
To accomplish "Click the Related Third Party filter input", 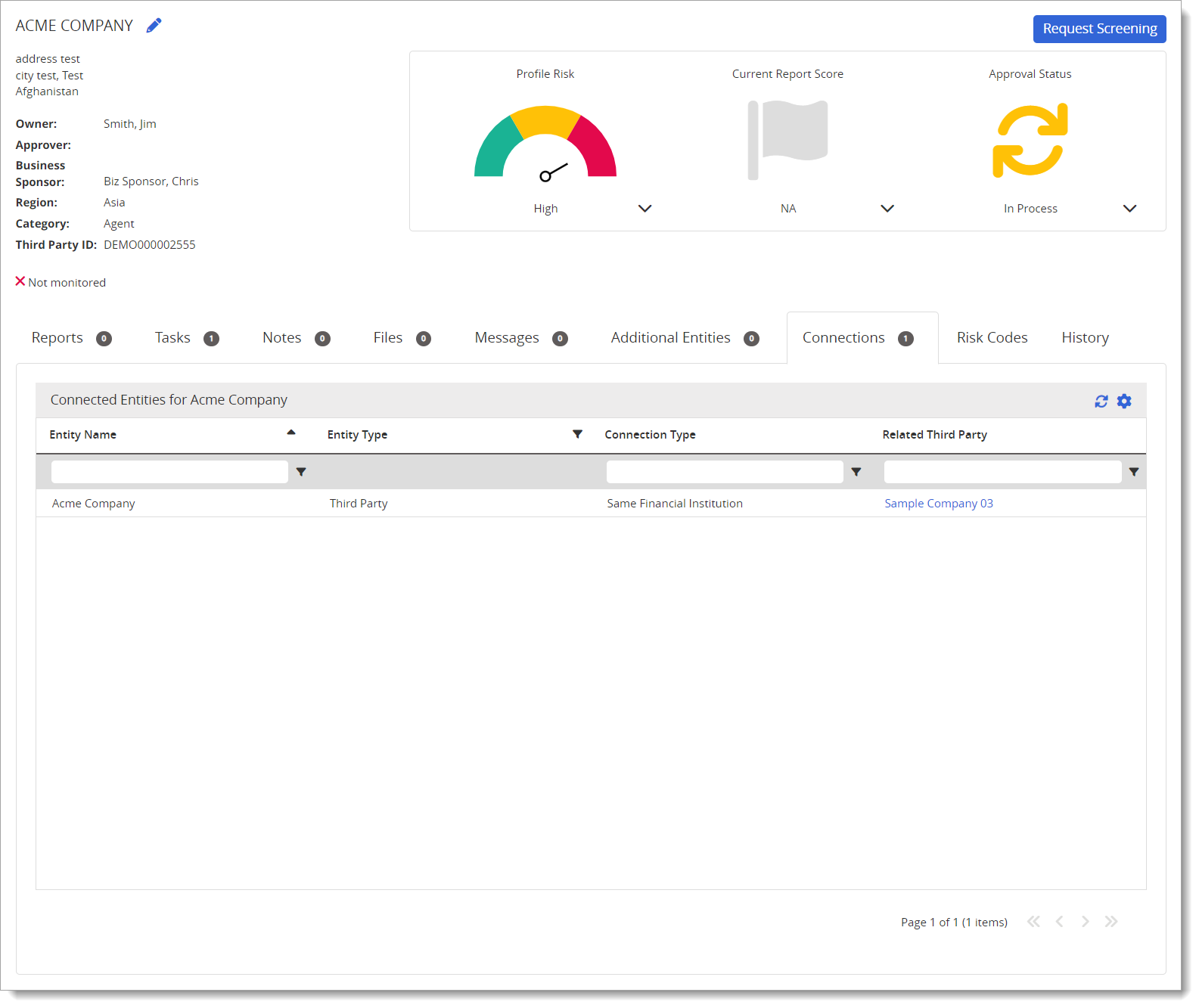I will pos(1002,472).
